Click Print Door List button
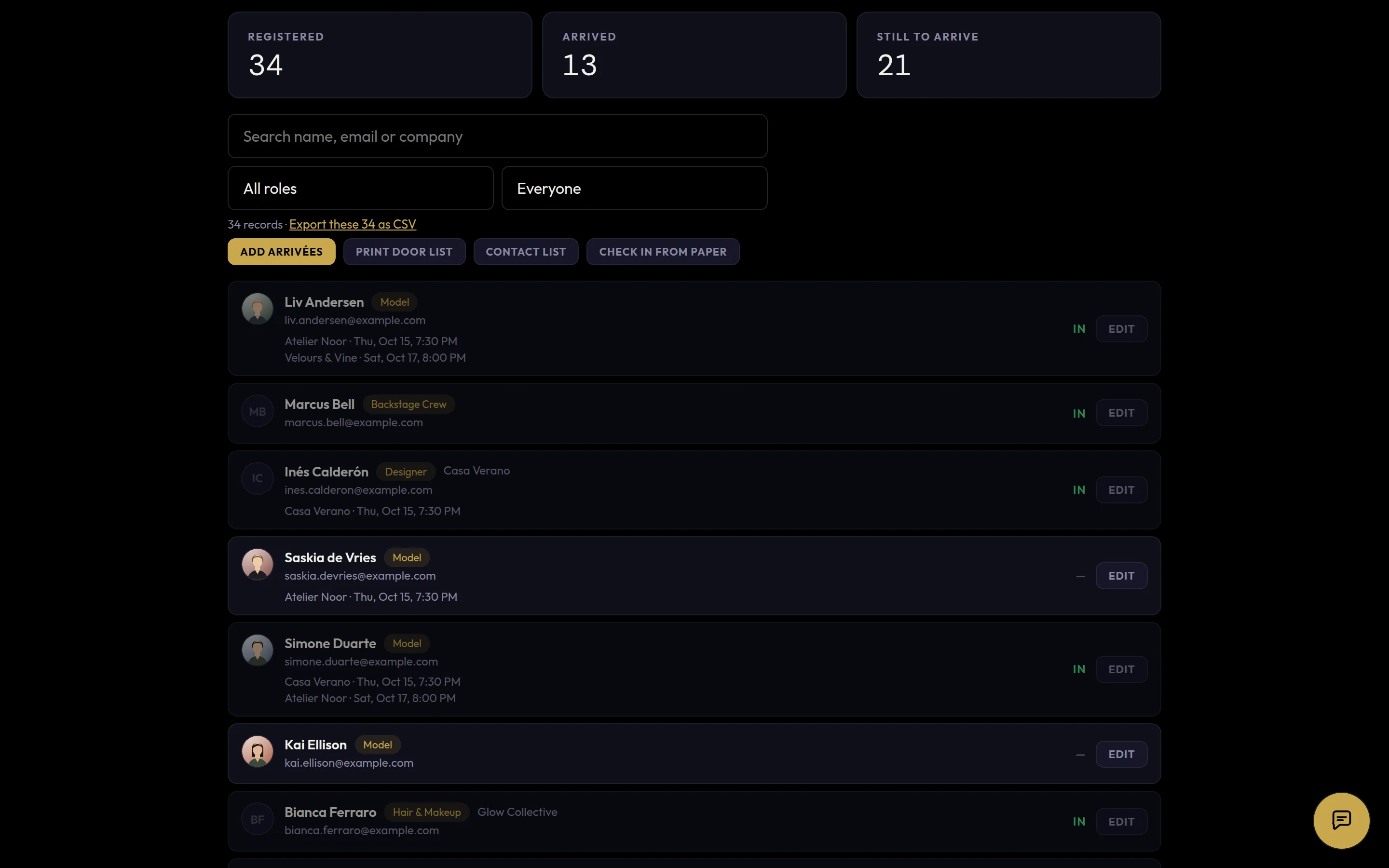Screen dimensions: 1389x868 click(404, 251)
